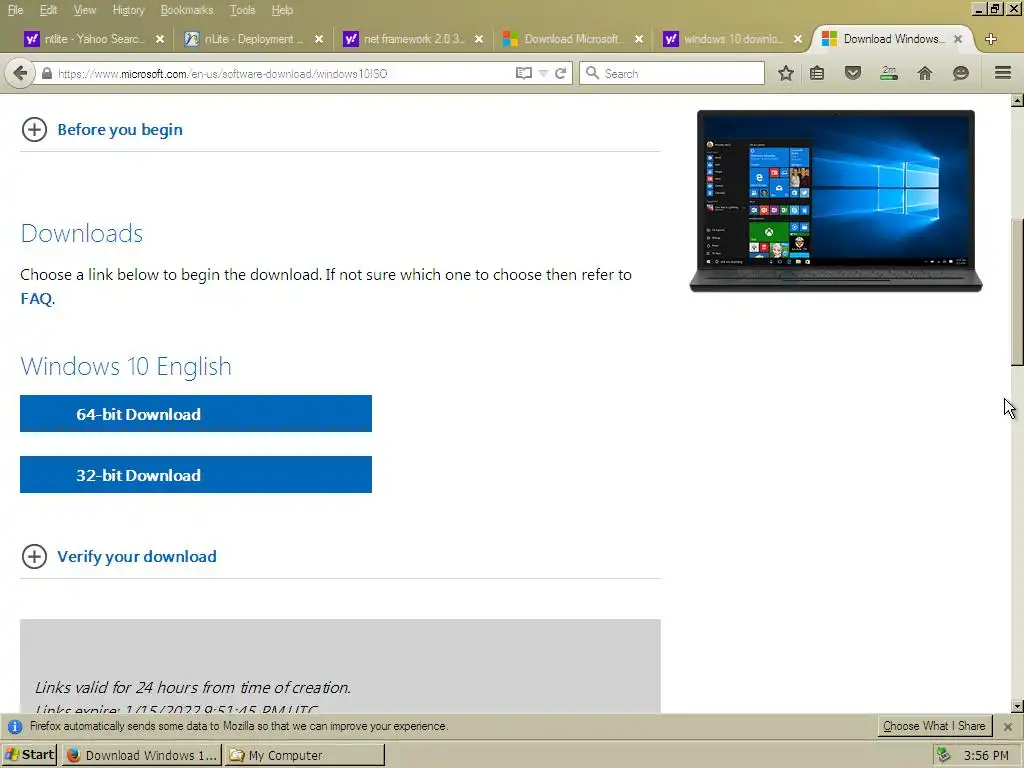Close the active Download Windows tab
Image resolution: width=1024 pixels, height=768 pixels.
coord(958,39)
